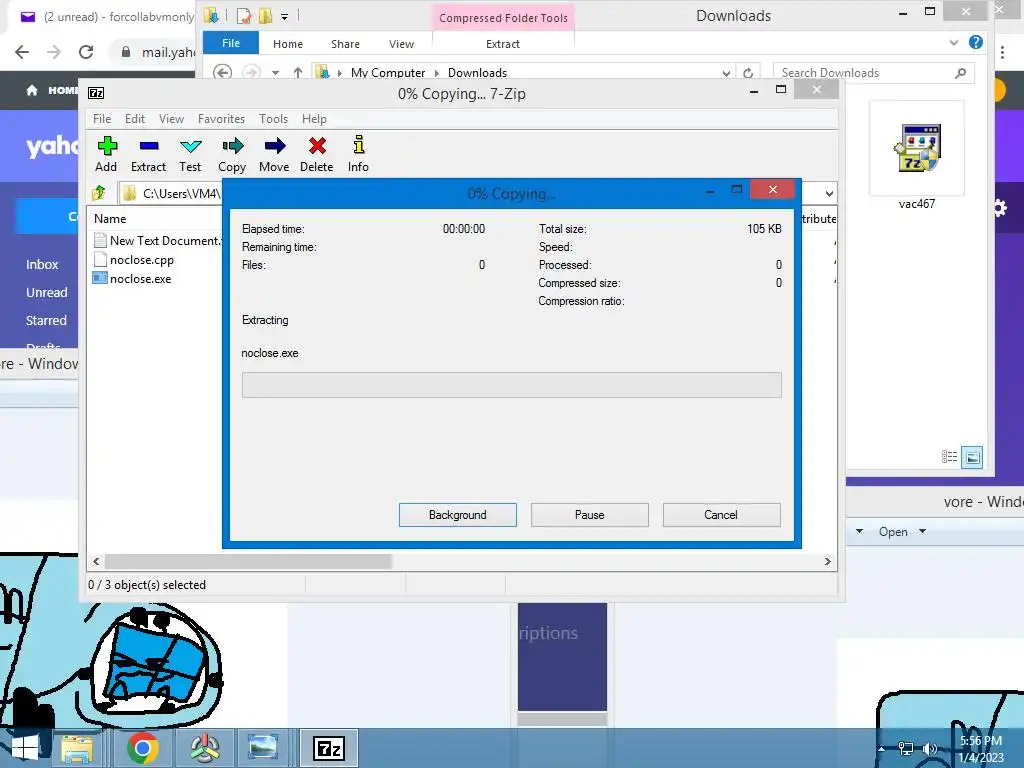
Task: Reload the Chrome page
Action: pyautogui.click(x=86, y=52)
